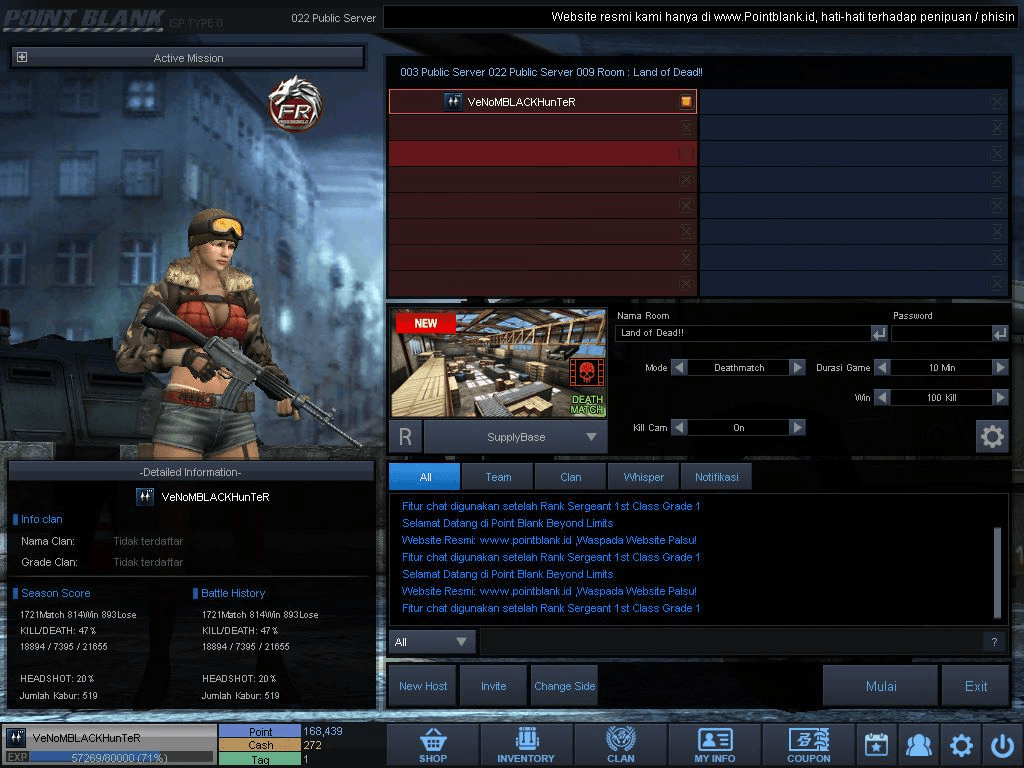Toggle Kill Cam with right arrow
Screen dimensions: 1024x768
(797, 428)
